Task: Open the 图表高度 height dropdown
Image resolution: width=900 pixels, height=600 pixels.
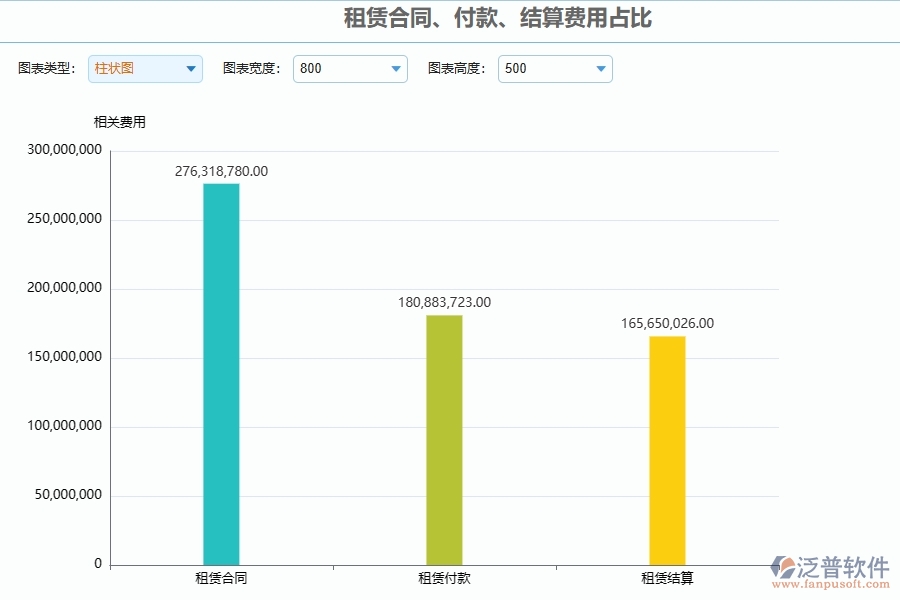Action: point(555,69)
